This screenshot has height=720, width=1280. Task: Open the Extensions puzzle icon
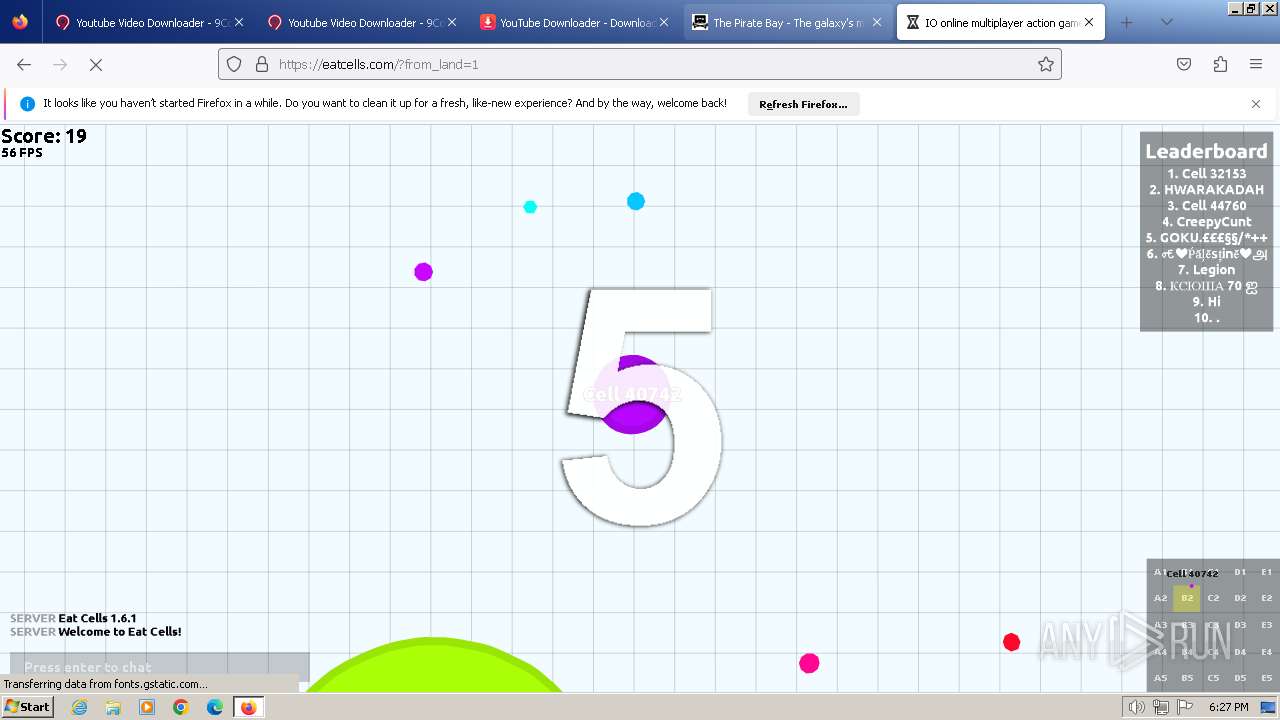pos(1220,64)
